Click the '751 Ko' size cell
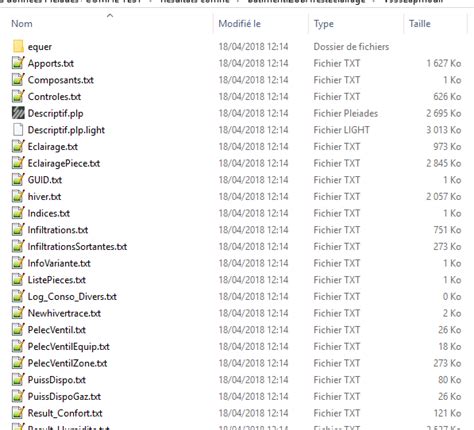The width and height of the screenshot is (474, 430). tap(447, 230)
